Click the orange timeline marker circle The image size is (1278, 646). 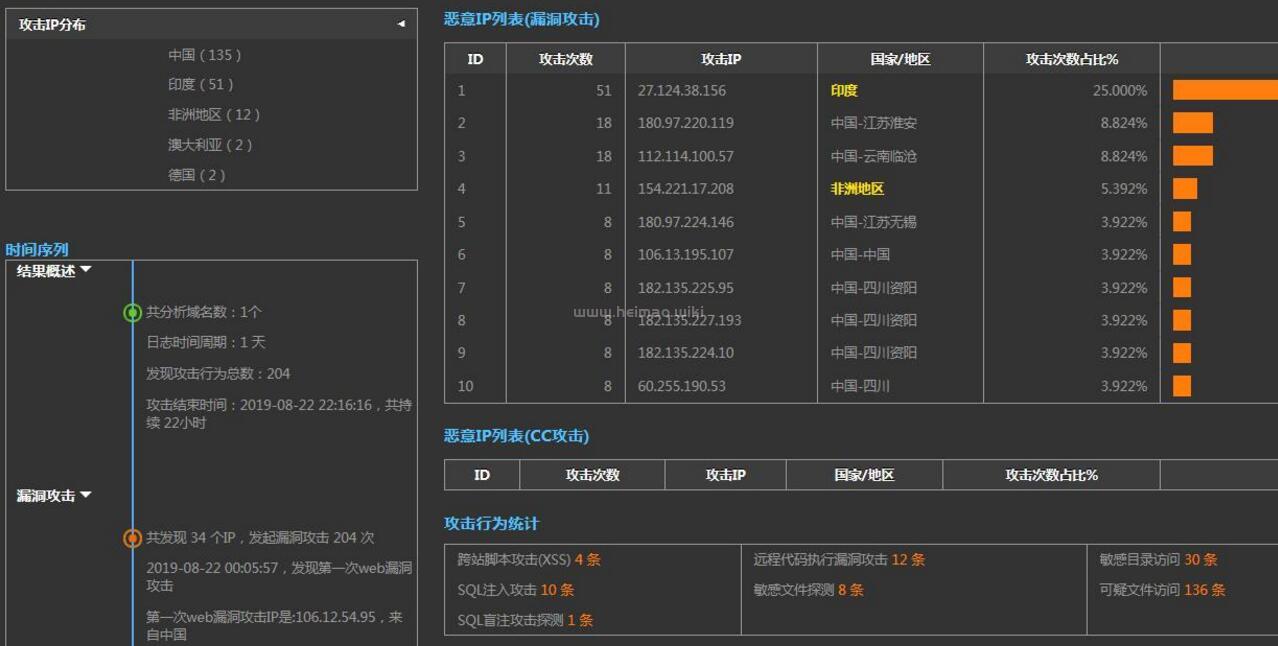click(x=132, y=538)
